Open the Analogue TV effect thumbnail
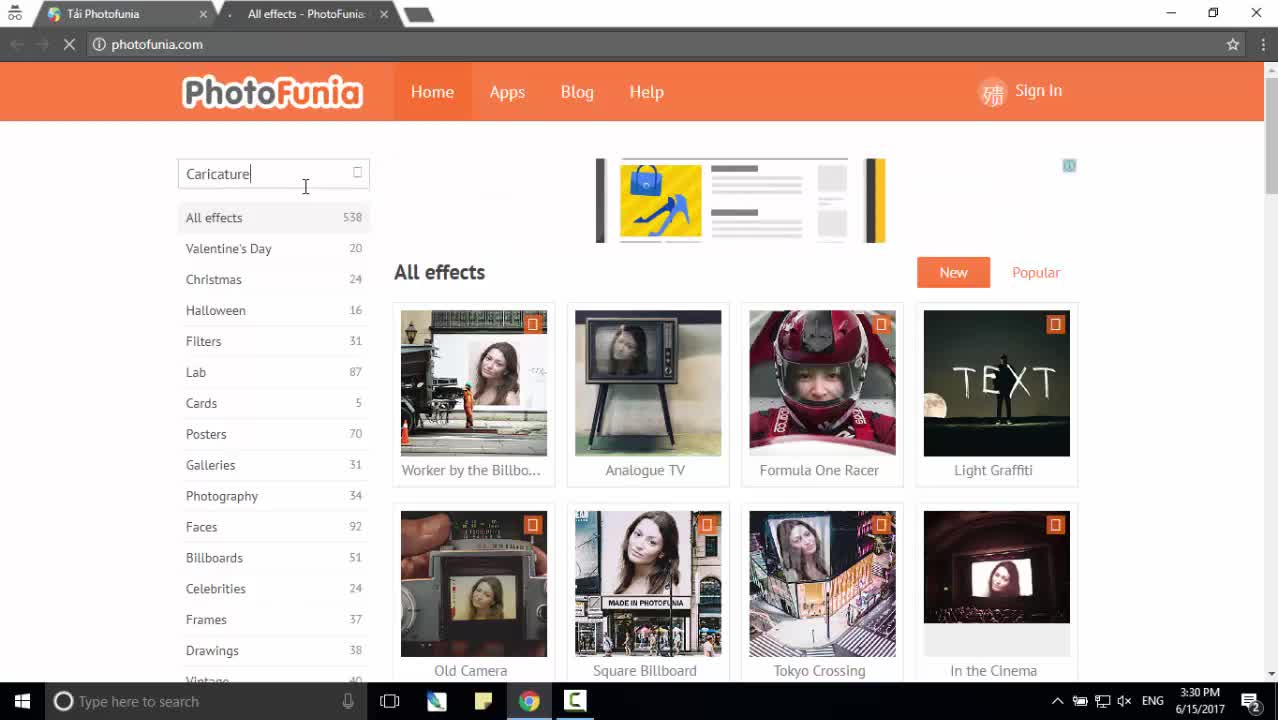Viewport: 1278px width, 720px height. tap(648, 383)
